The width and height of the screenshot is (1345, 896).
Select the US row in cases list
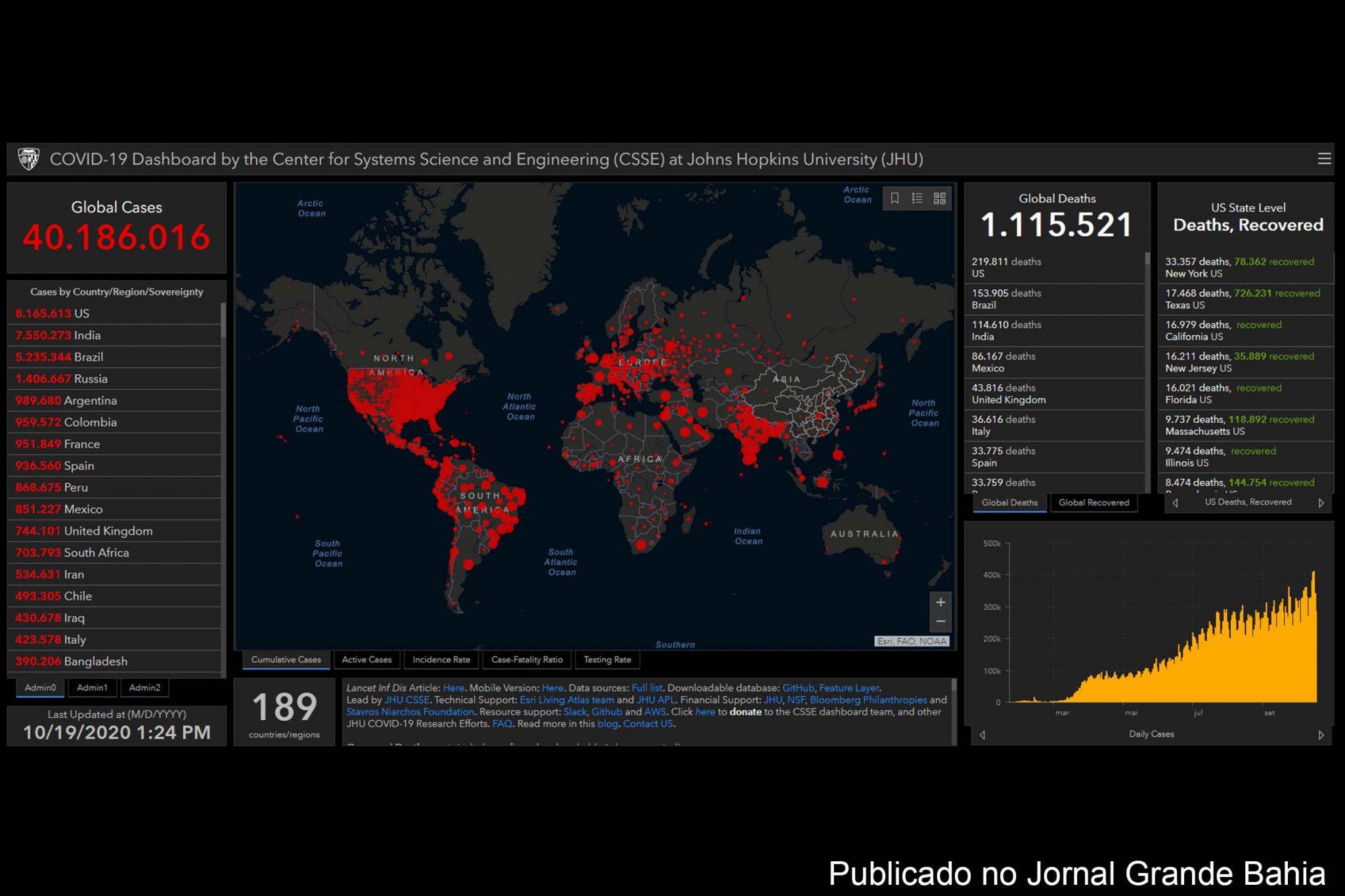[x=114, y=313]
